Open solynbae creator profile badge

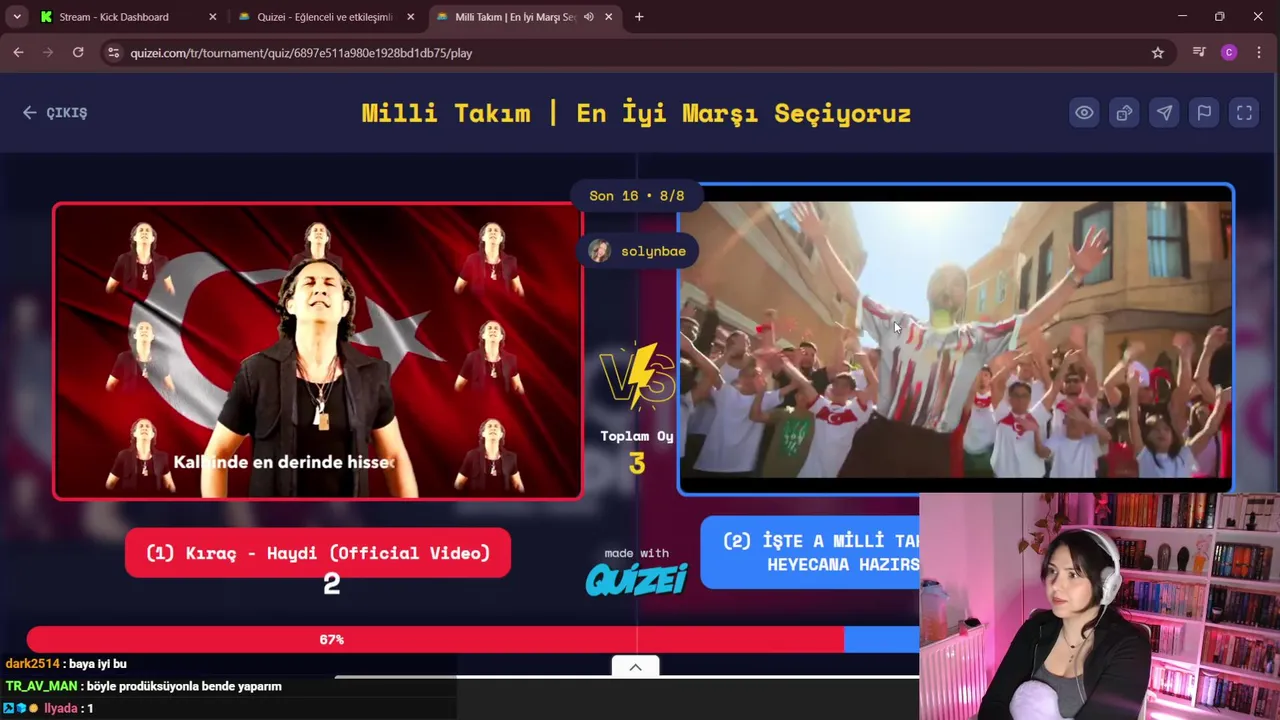pos(637,251)
